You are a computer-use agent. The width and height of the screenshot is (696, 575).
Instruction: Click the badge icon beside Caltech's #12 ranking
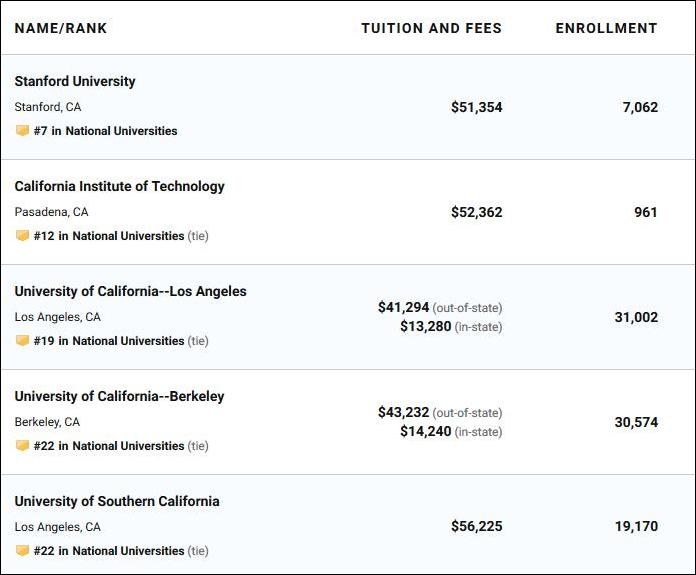[x=22, y=236]
